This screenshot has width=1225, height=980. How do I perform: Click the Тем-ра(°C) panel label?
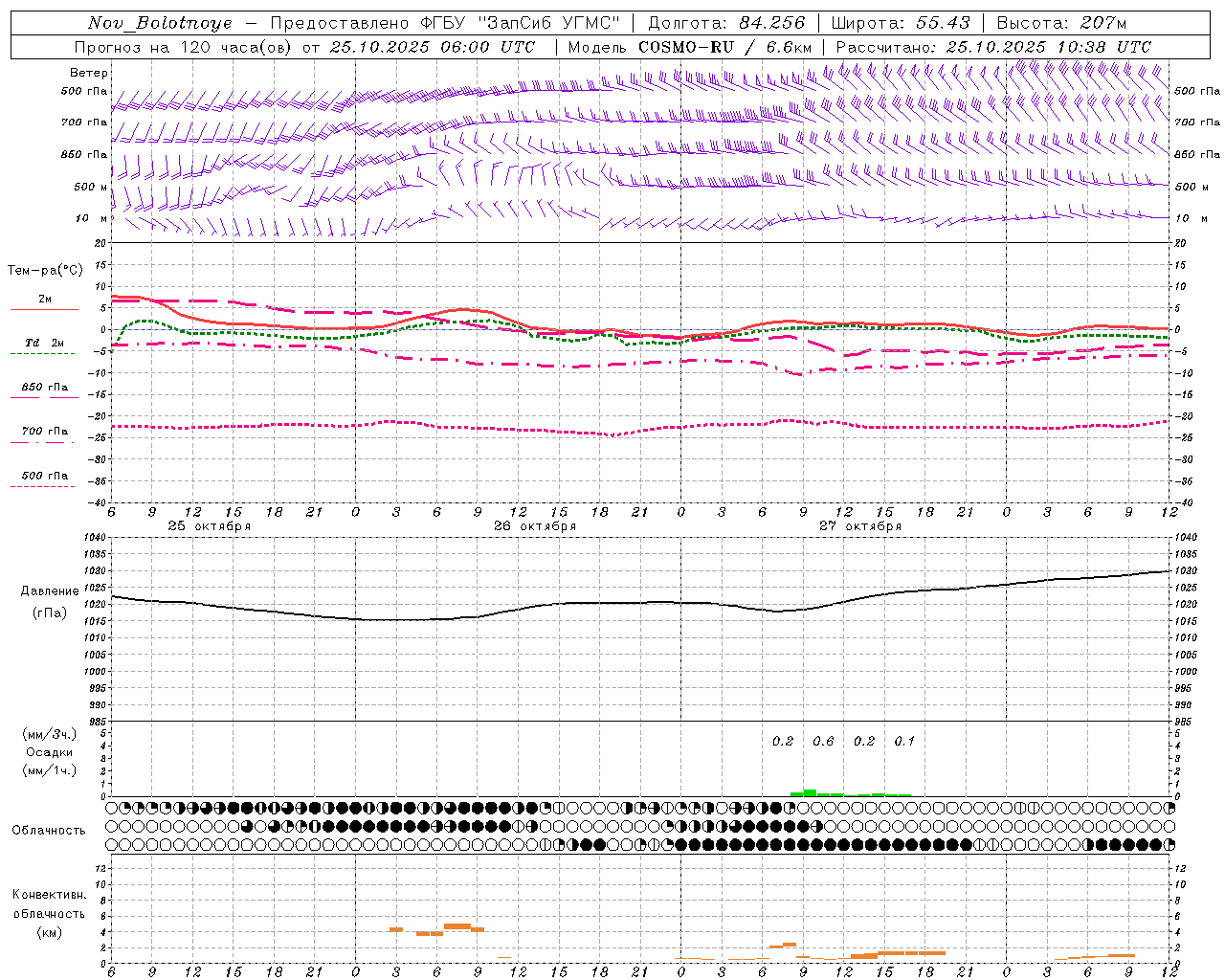point(45,271)
